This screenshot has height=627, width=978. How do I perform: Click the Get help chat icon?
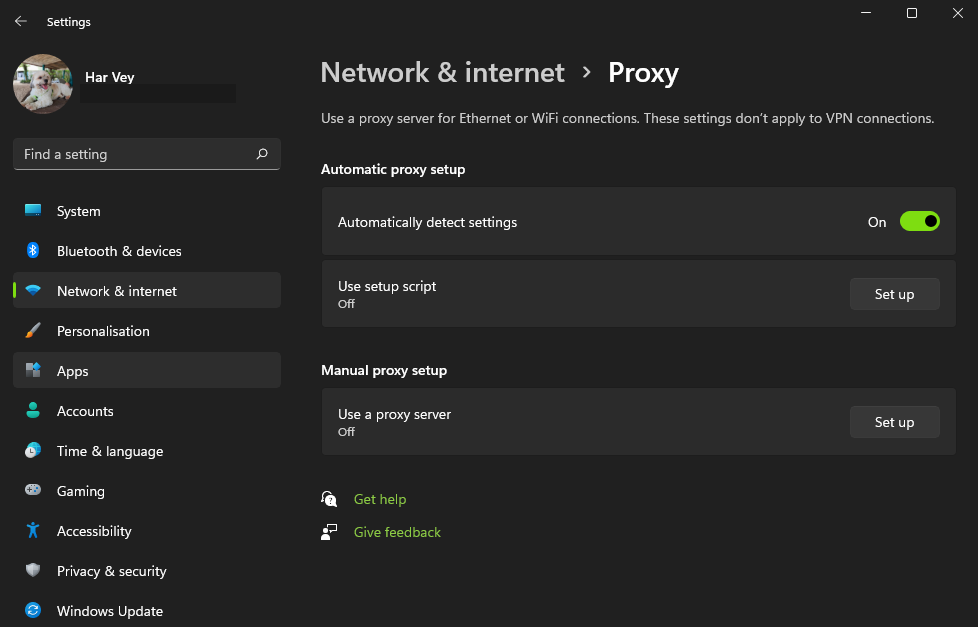click(329, 498)
